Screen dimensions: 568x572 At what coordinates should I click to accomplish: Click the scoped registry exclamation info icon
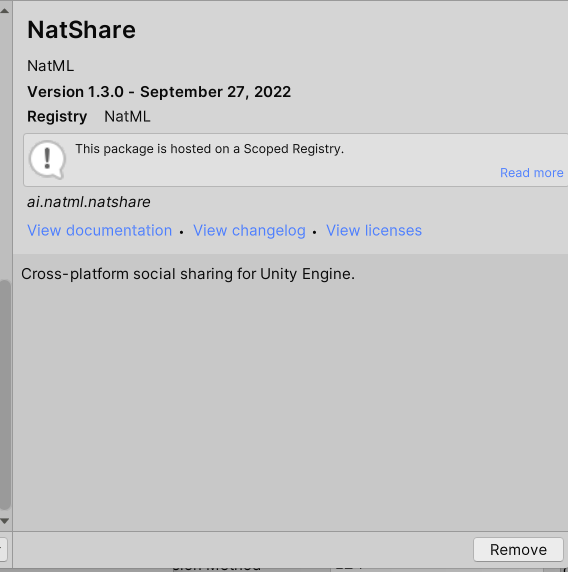pos(47,160)
